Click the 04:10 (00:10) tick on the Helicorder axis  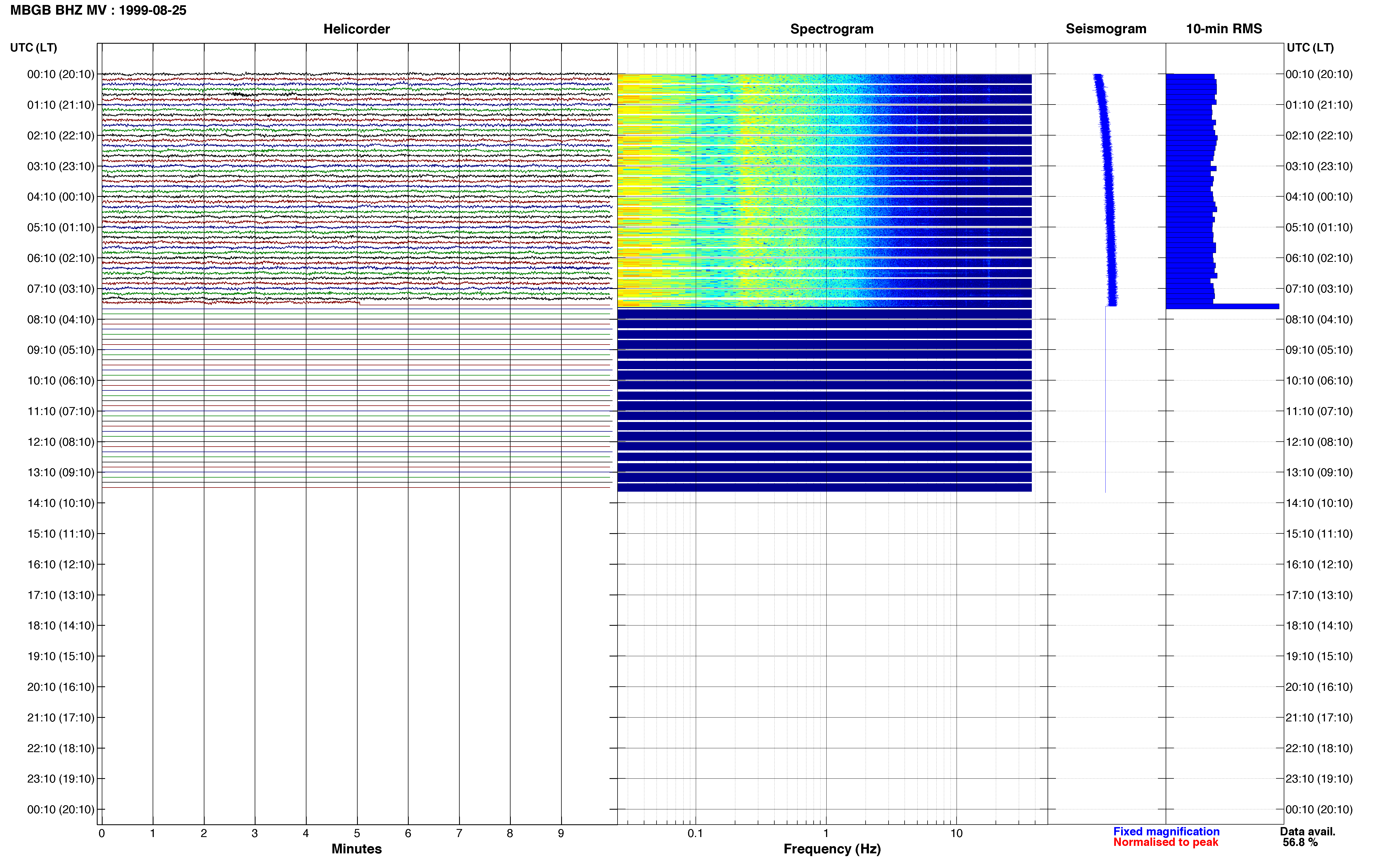click(61, 197)
